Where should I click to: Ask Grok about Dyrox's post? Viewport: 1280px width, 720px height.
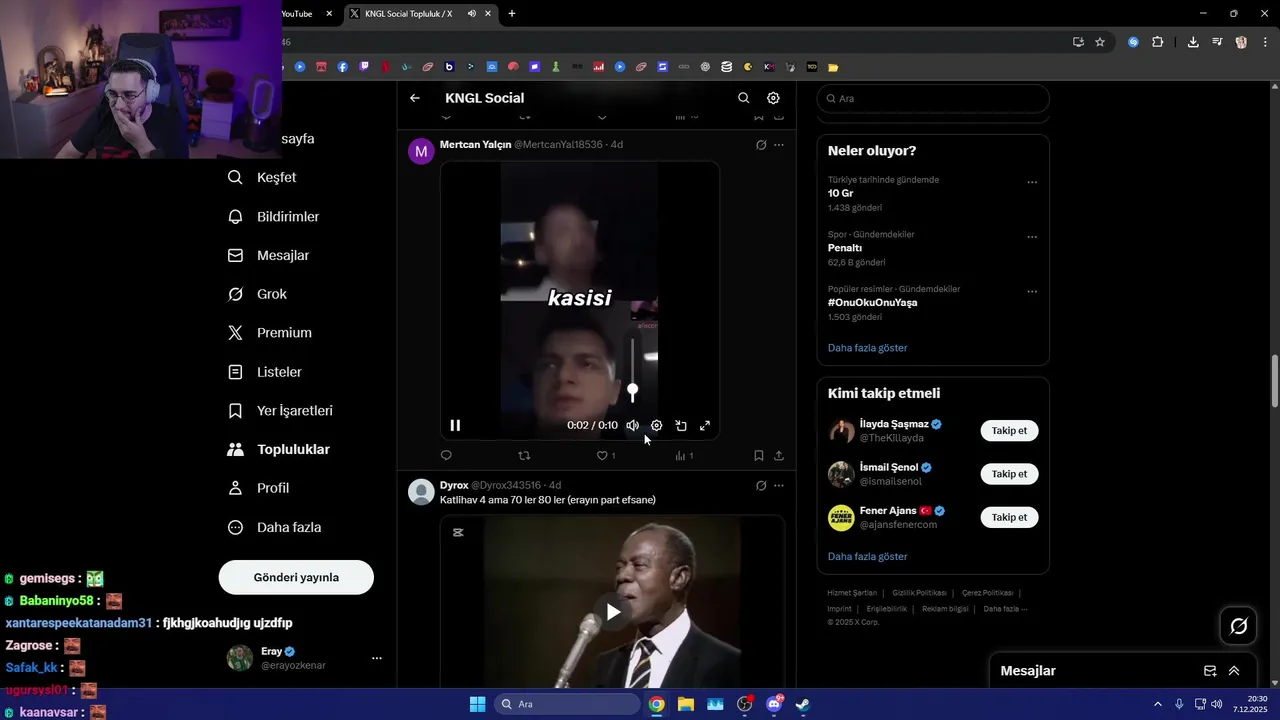click(x=761, y=486)
